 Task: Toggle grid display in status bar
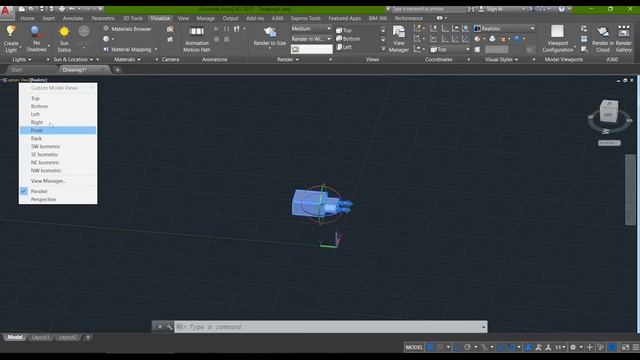point(430,347)
